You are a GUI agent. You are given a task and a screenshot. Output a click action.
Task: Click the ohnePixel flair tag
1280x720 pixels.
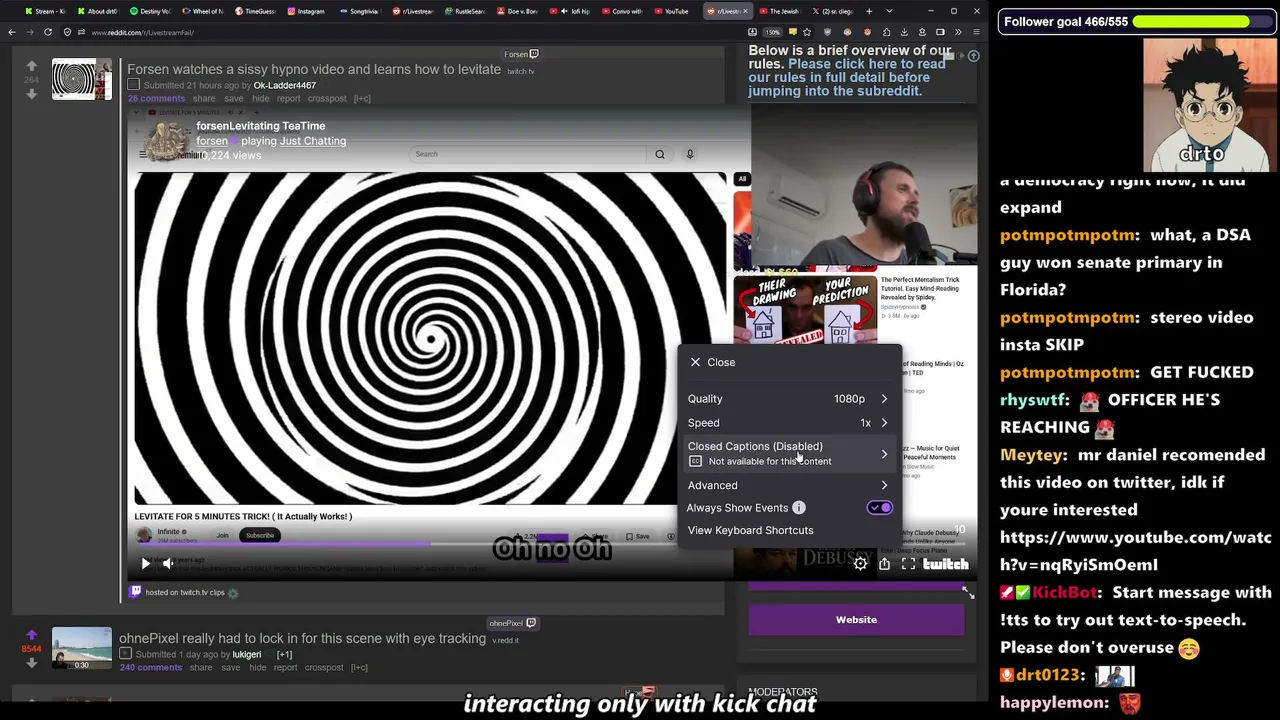(513, 623)
